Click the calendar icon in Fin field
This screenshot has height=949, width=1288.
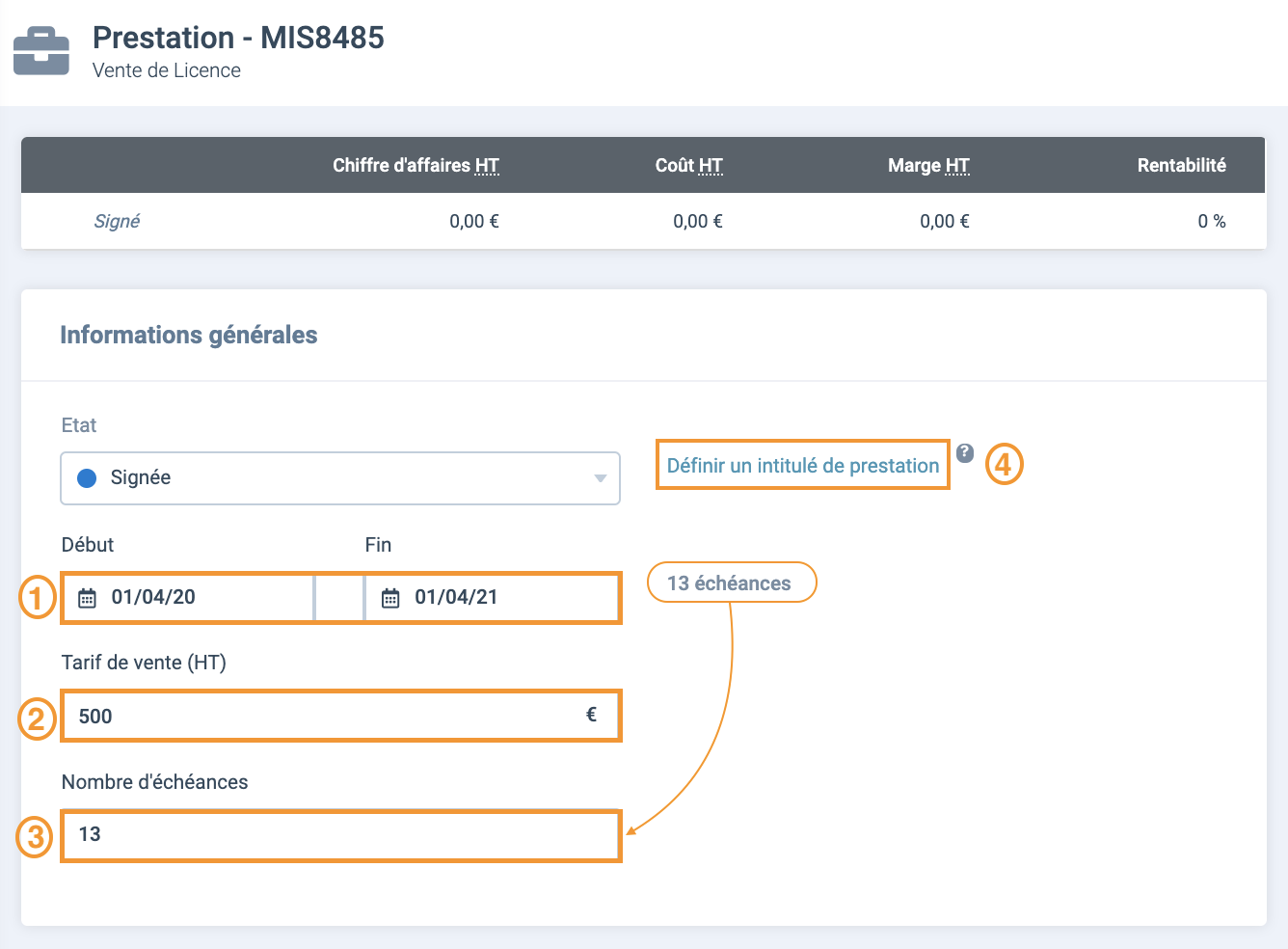point(390,598)
